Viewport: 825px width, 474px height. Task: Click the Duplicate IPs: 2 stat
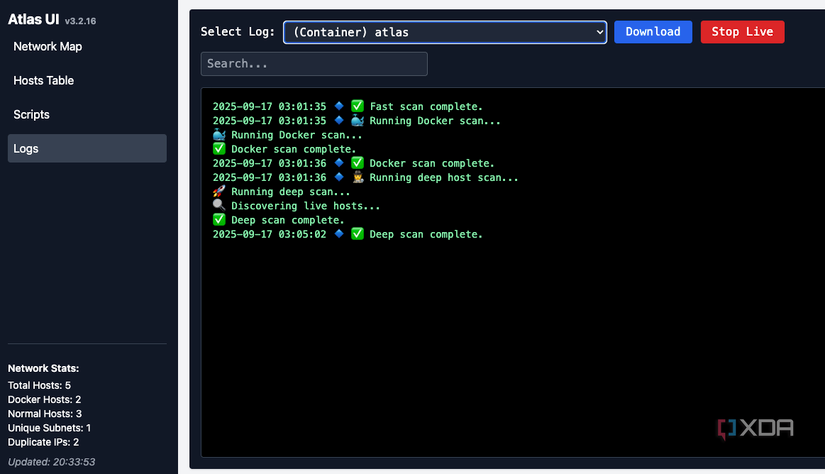click(x=43, y=442)
